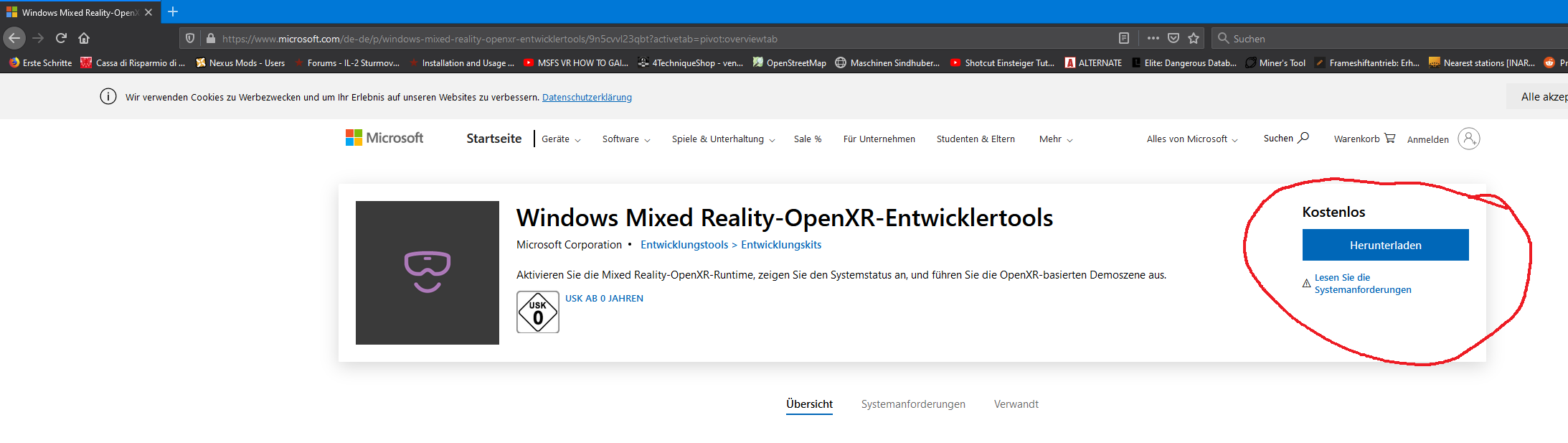Go to the browser home page
1568x443 pixels.
[x=84, y=38]
